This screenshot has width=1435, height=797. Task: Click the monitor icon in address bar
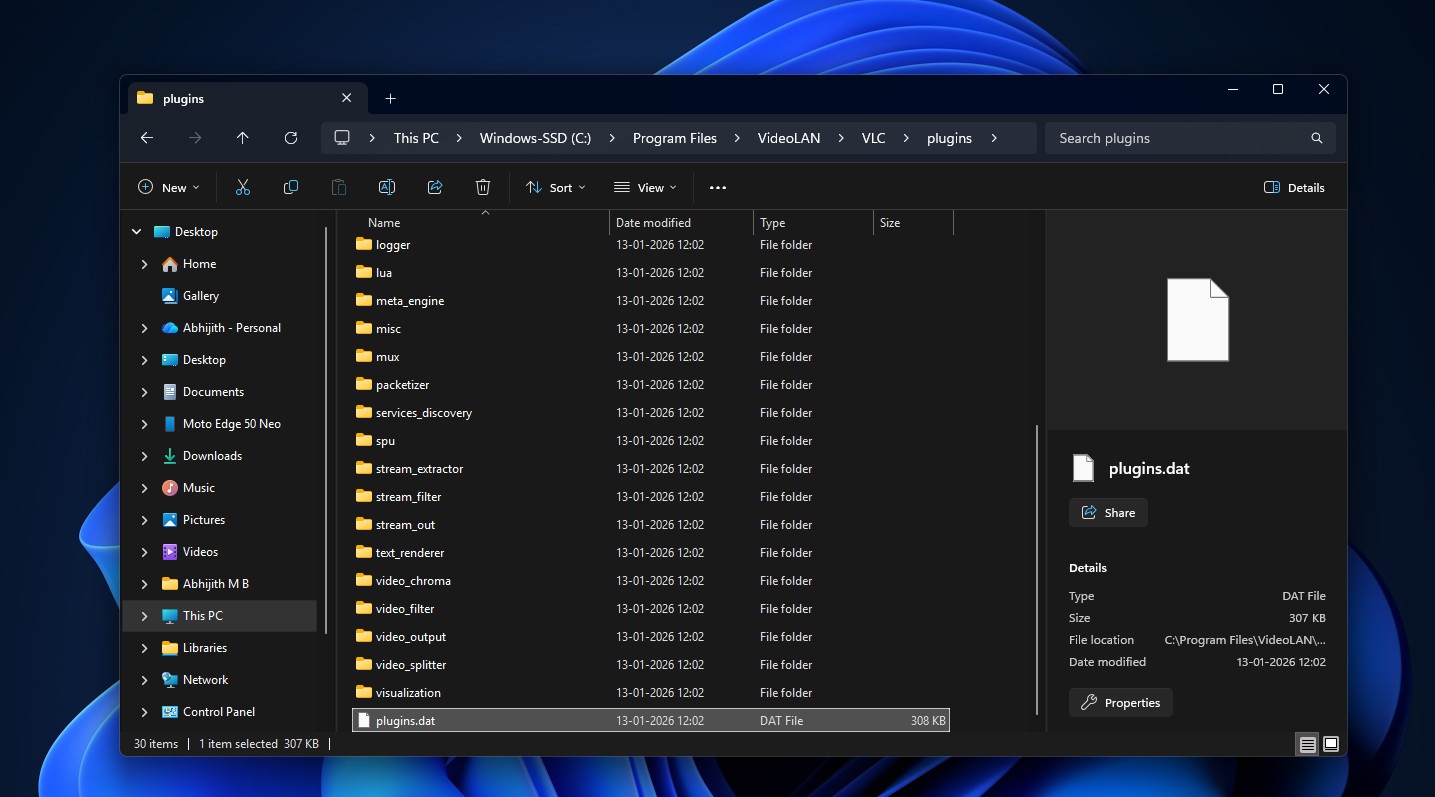point(342,138)
